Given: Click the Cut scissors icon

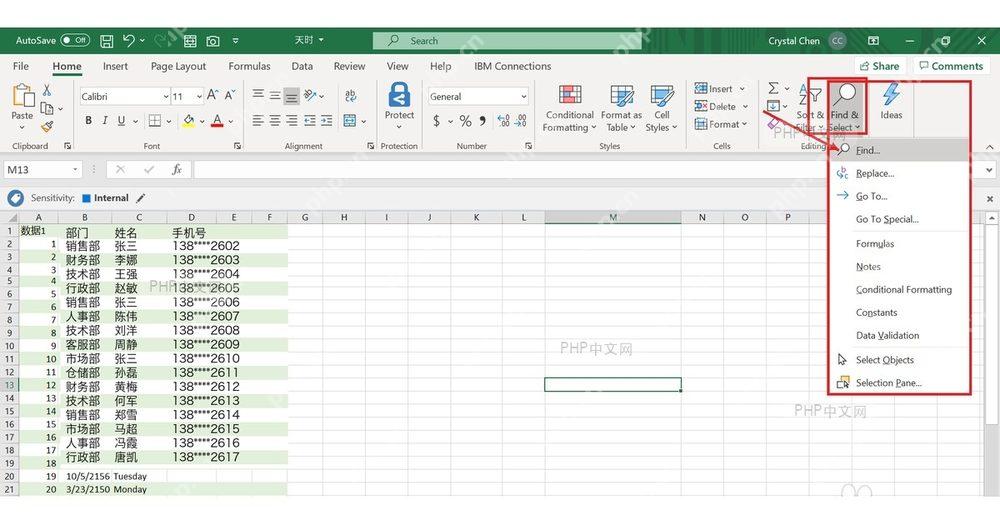Looking at the screenshot, I should coord(47,91).
